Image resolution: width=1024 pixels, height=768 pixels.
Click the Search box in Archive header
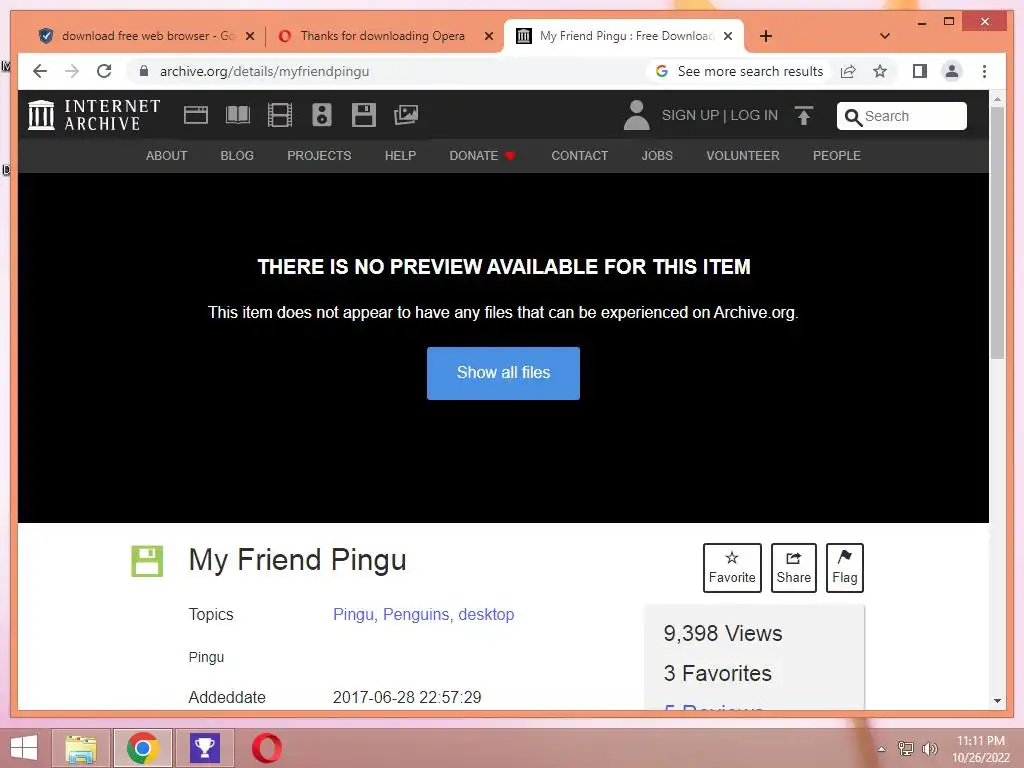click(x=901, y=116)
